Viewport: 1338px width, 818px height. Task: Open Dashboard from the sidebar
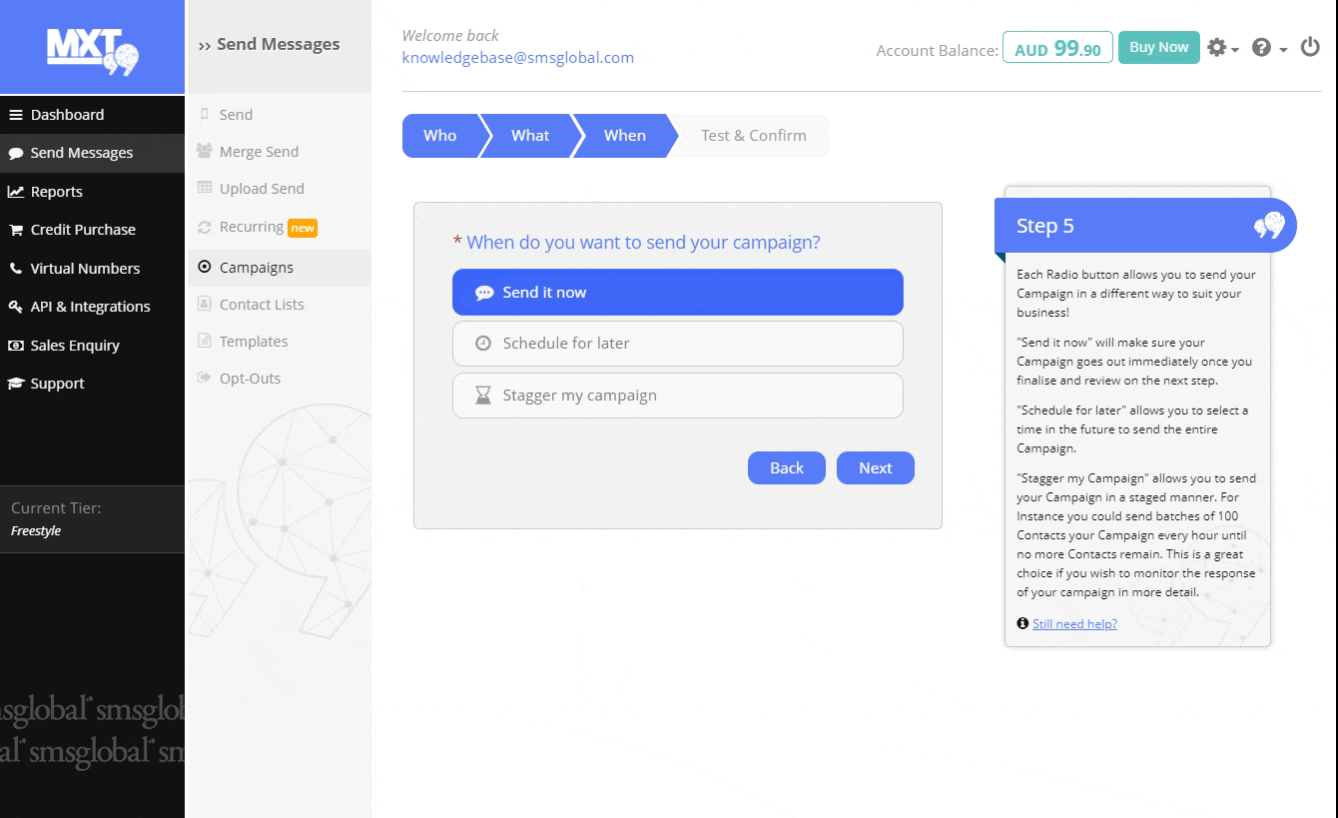click(x=67, y=115)
